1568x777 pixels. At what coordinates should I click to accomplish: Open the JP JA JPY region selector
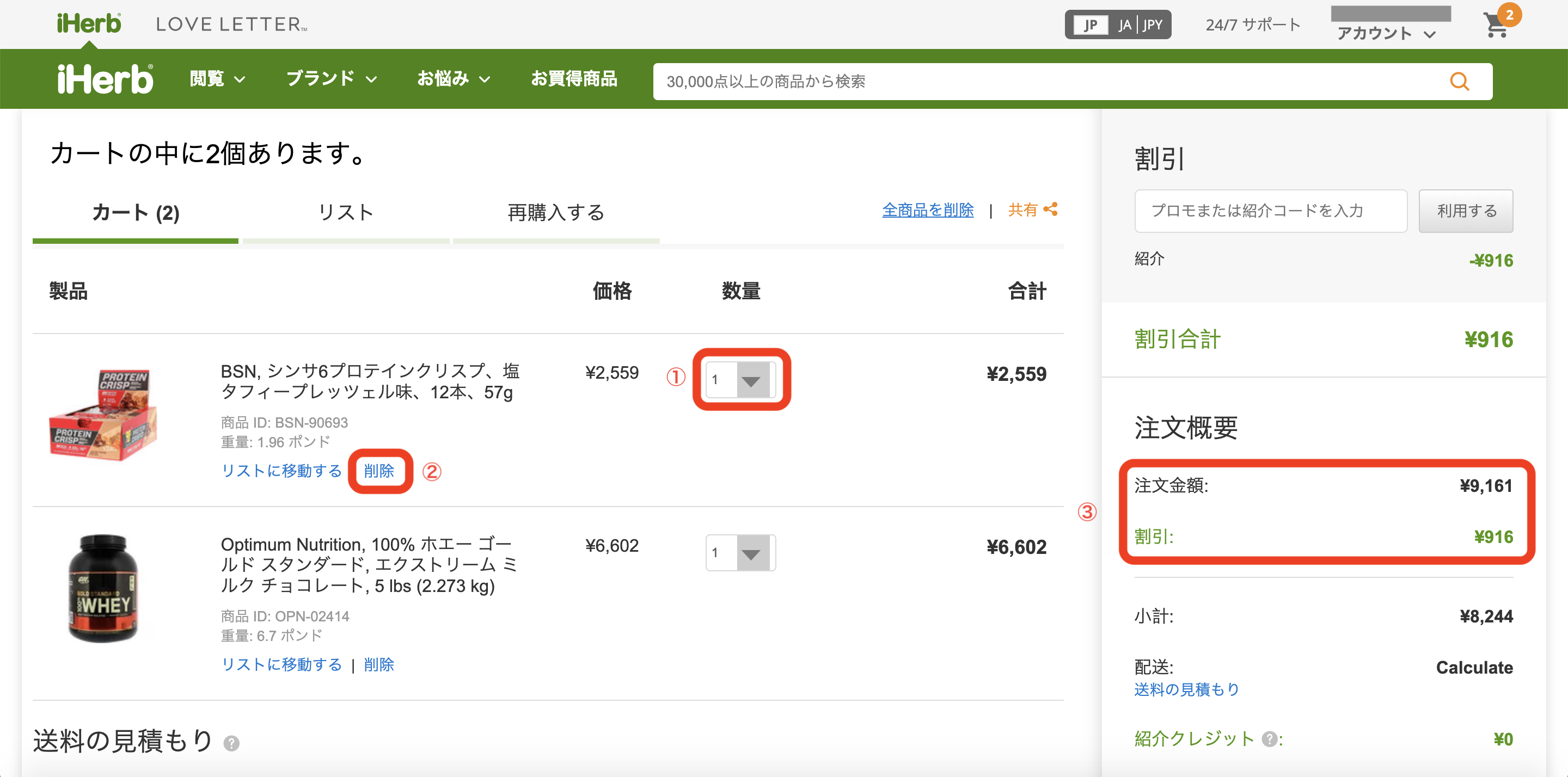(1118, 25)
